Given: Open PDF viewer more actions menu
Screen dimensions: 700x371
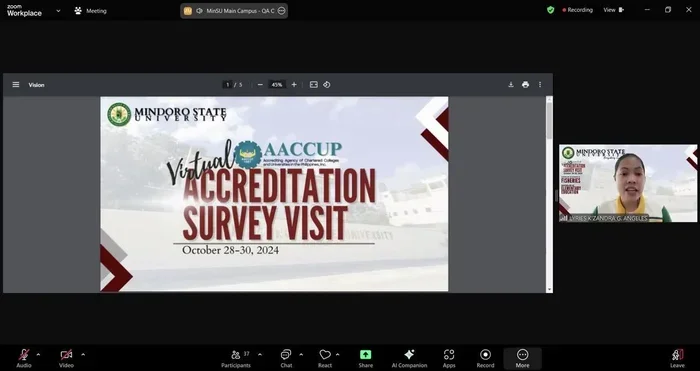Looking at the screenshot, I should click(540, 84).
